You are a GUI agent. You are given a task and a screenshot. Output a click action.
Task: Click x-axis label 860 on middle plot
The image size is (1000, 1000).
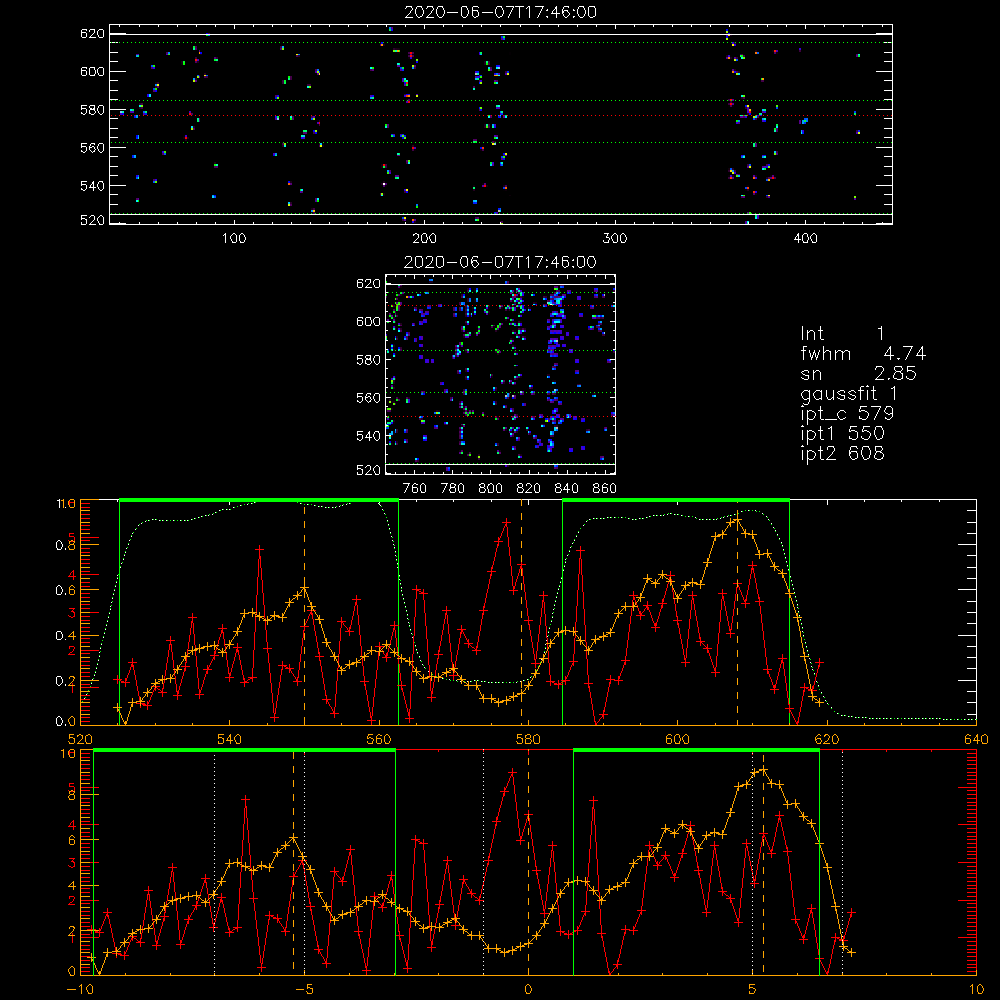(605, 489)
